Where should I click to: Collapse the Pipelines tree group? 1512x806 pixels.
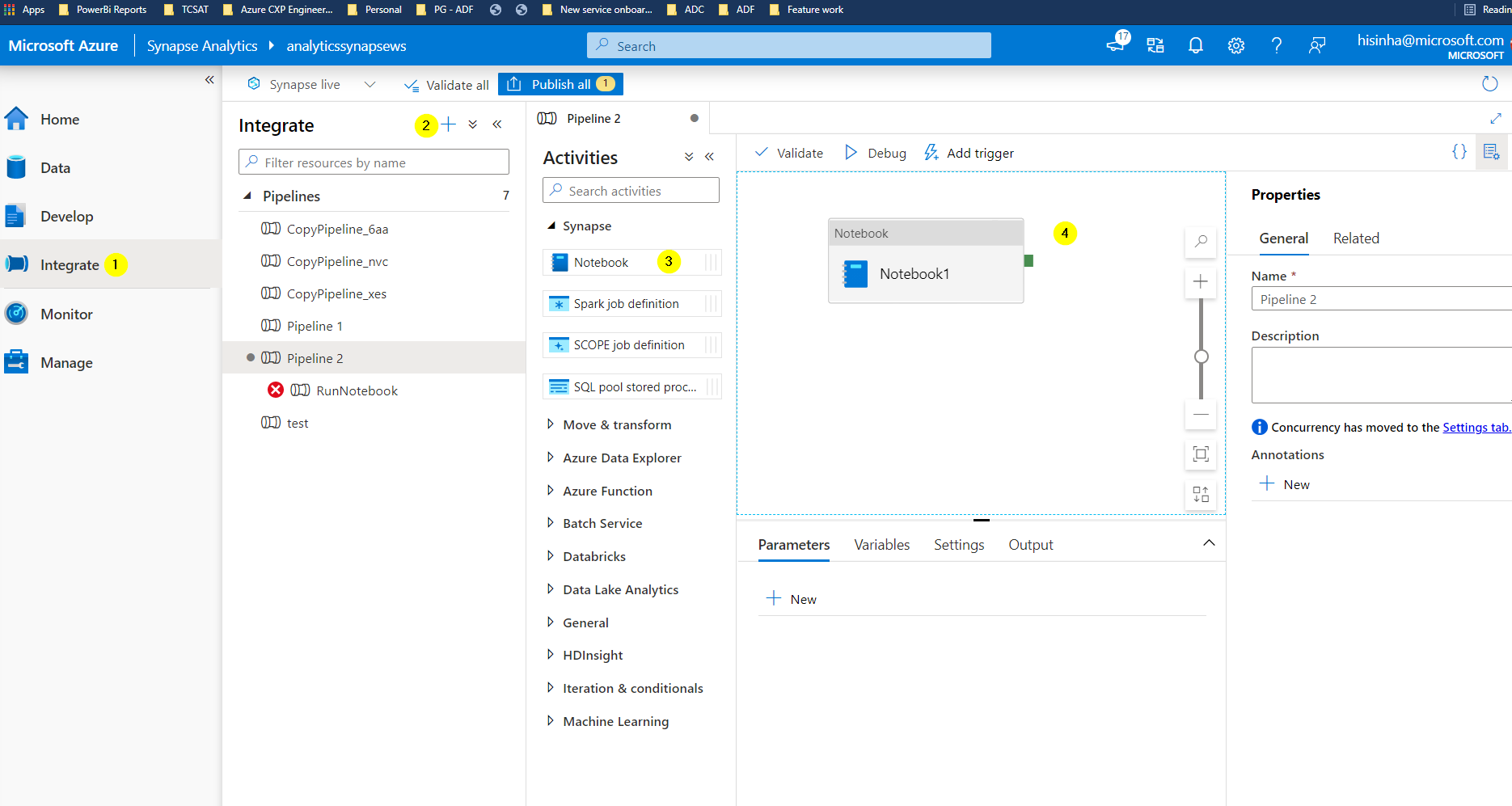(x=247, y=196)
